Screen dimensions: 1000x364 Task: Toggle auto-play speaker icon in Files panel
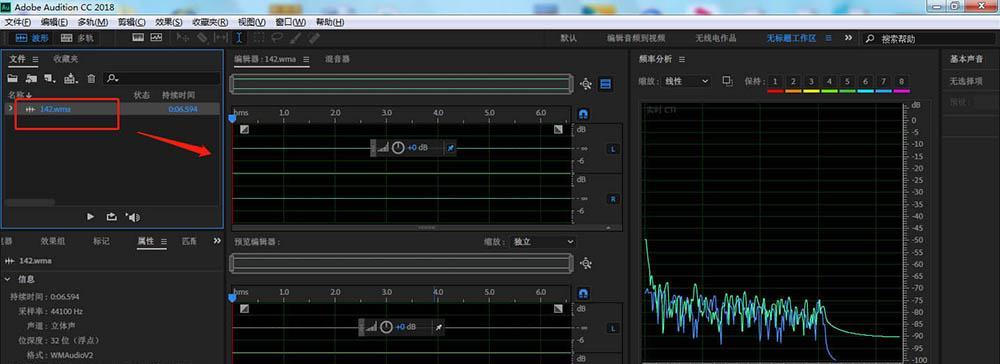pyautogui.click(x=133, y=217)
